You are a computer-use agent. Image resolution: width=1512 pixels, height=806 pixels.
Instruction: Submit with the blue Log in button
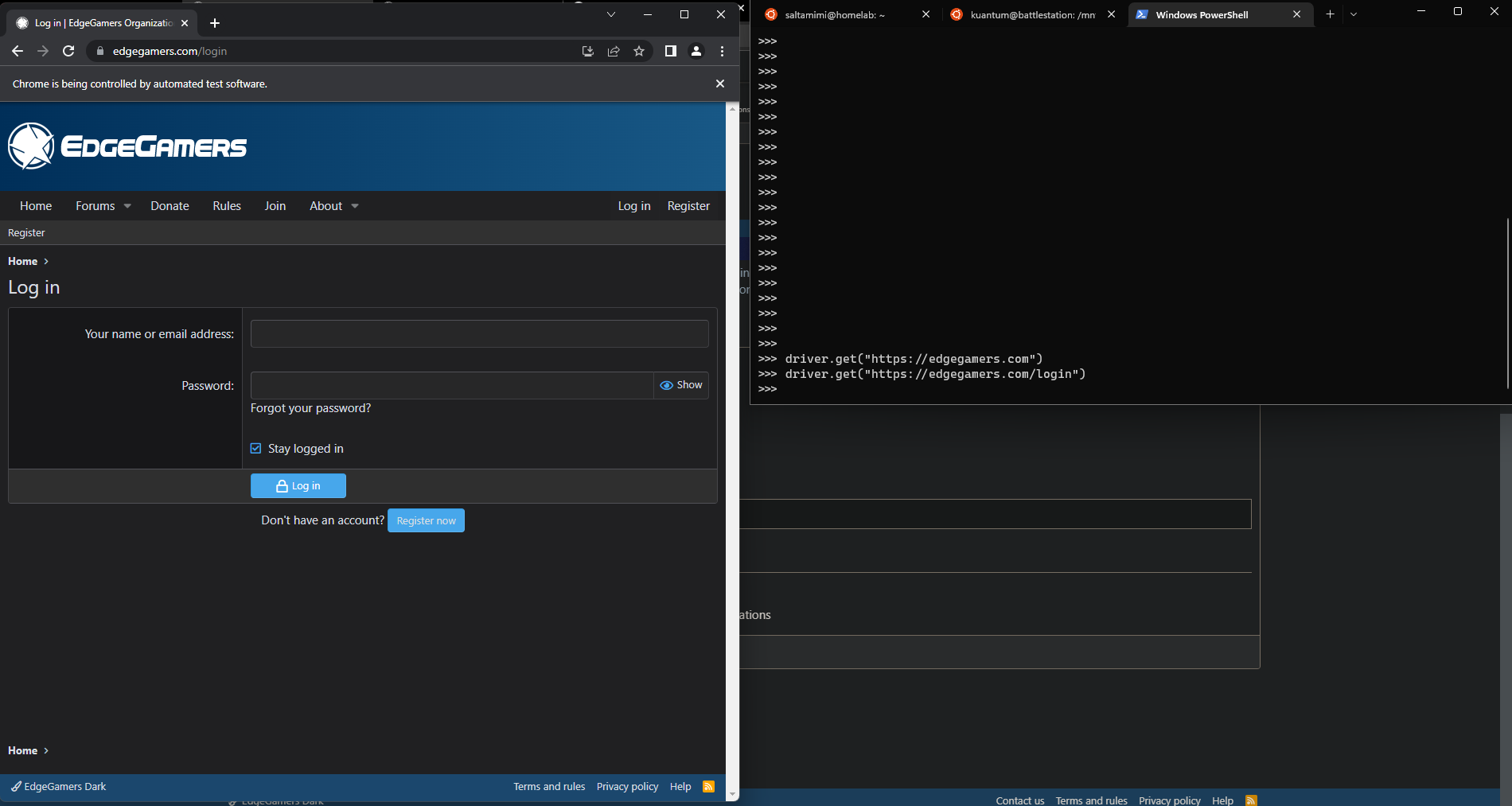298,486
